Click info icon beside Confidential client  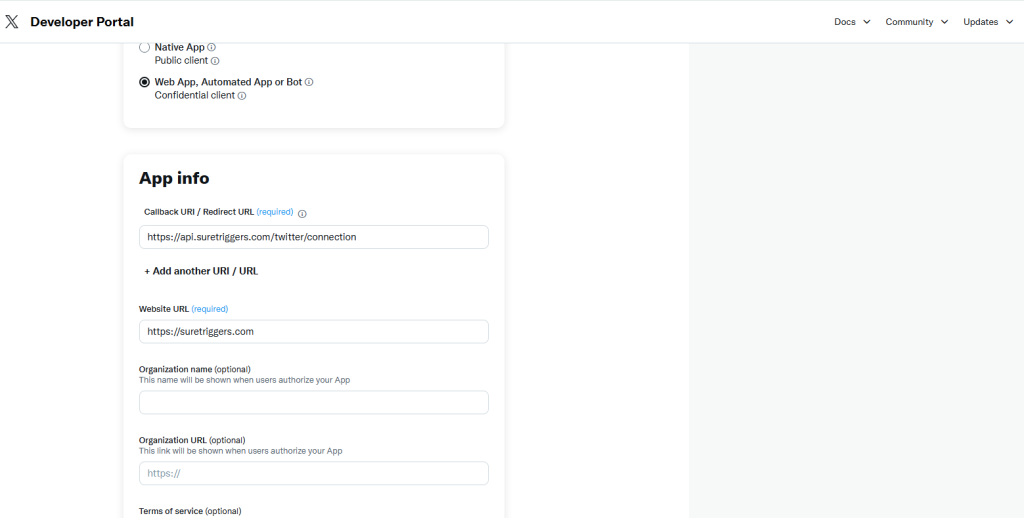[242, 96]
